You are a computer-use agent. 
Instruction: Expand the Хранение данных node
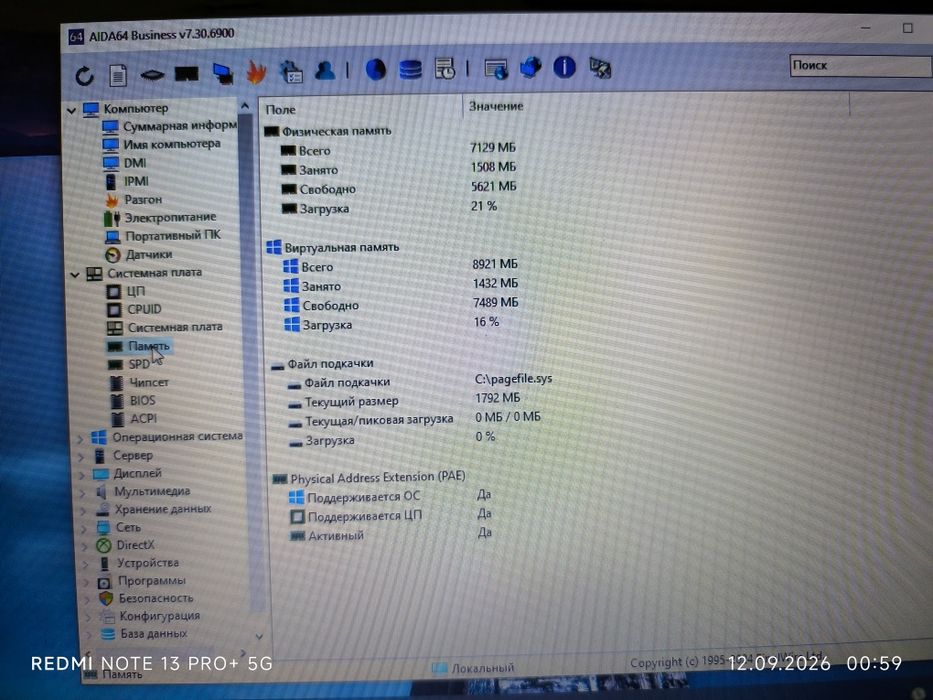(84, 510)
